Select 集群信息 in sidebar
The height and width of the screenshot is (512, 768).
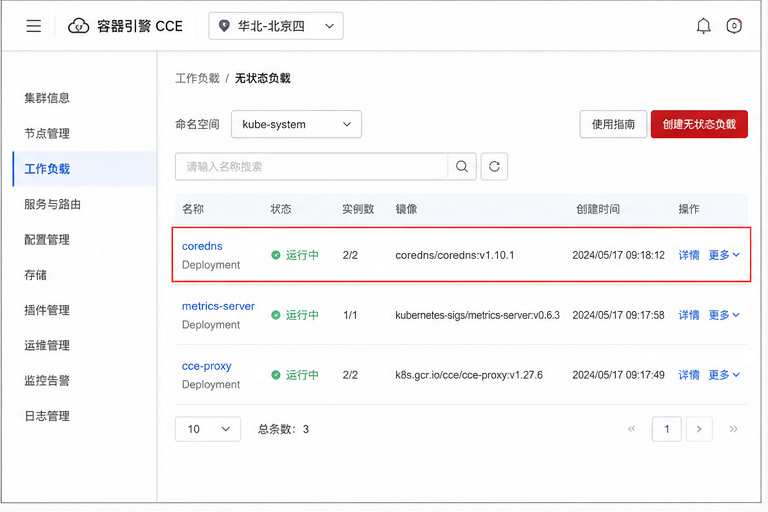pos(47,98)
